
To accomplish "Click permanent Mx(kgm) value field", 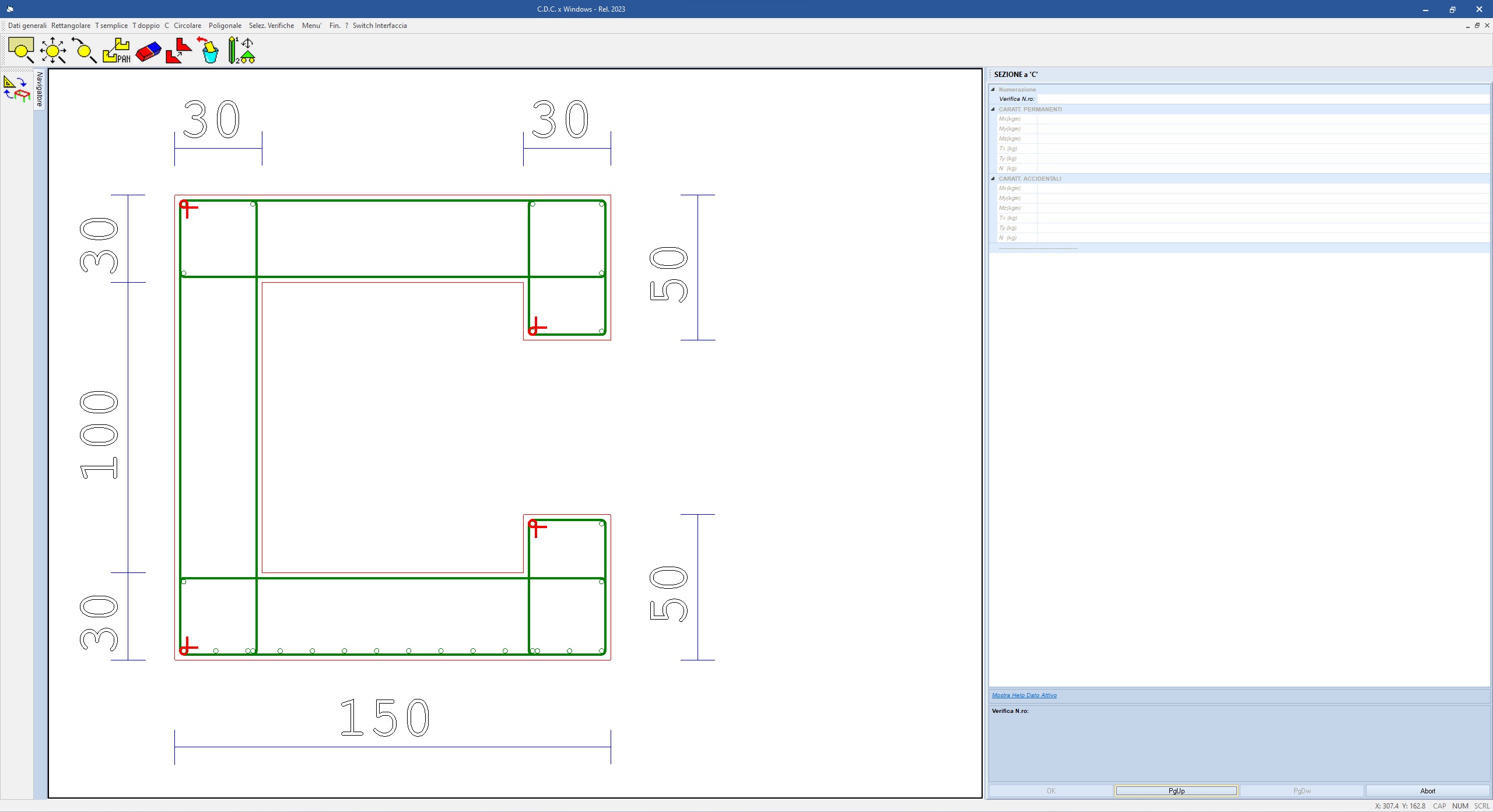I will point(1263,119).
